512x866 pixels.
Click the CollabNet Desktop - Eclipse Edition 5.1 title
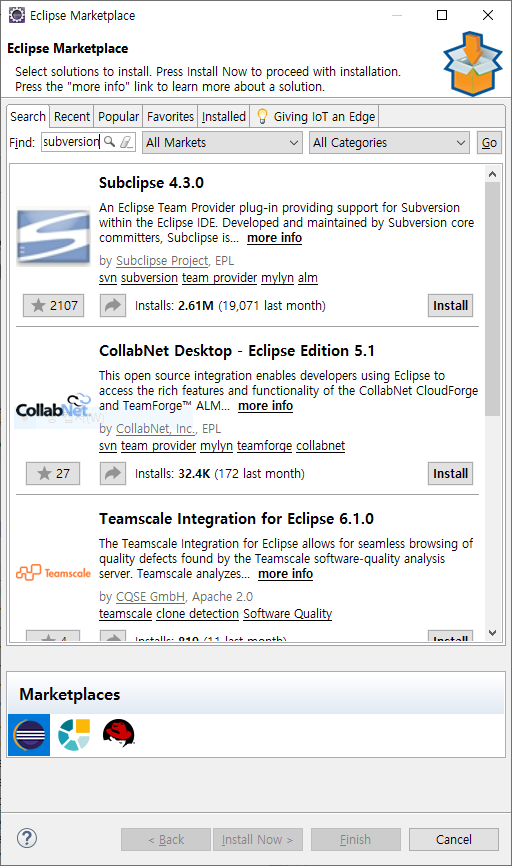tap(237, 351)
